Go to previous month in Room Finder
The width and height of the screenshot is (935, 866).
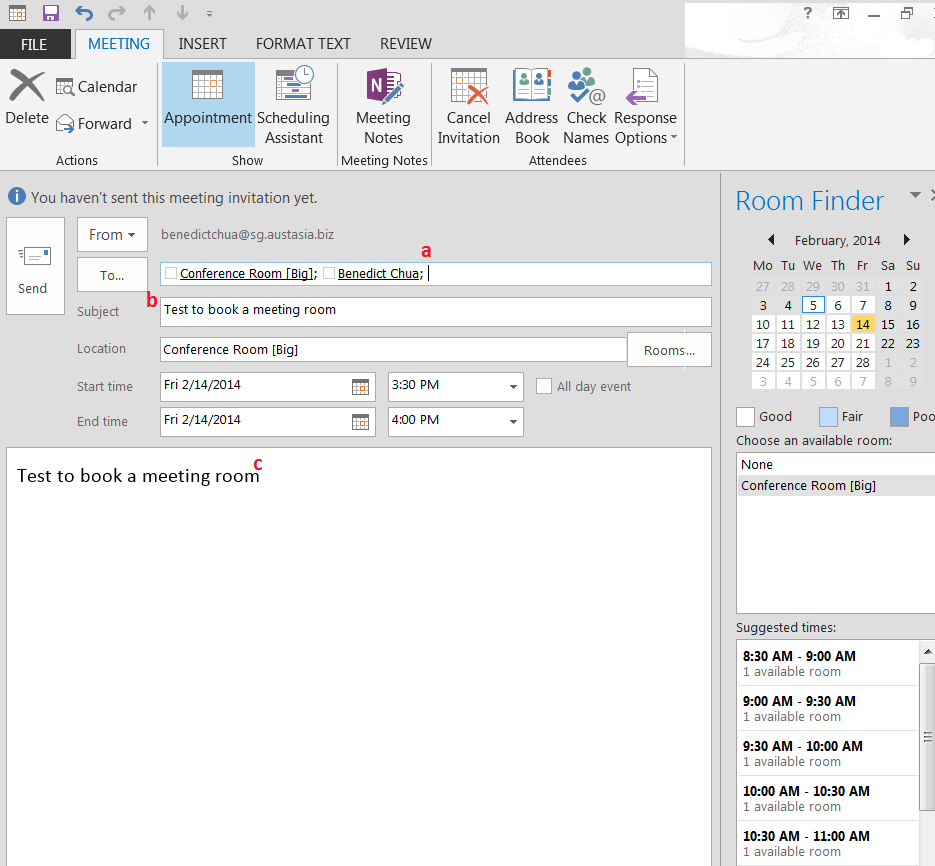[771, 240]
